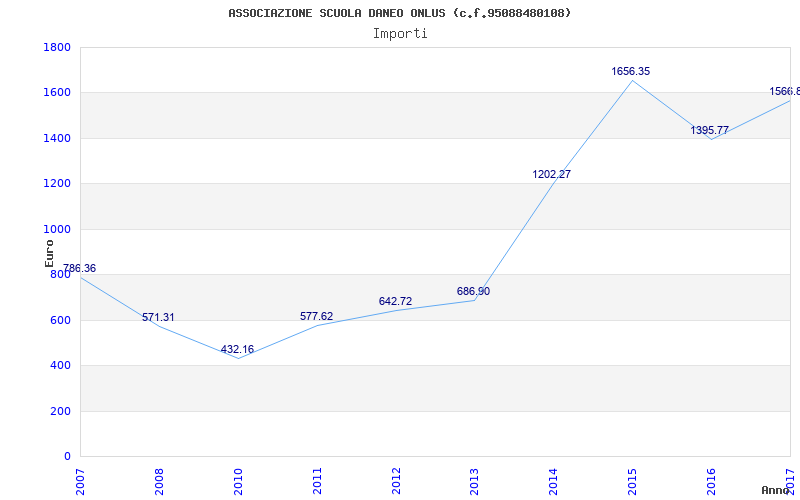
Task: Select the 1202.27 value label
Action: (x=552, y=174)
